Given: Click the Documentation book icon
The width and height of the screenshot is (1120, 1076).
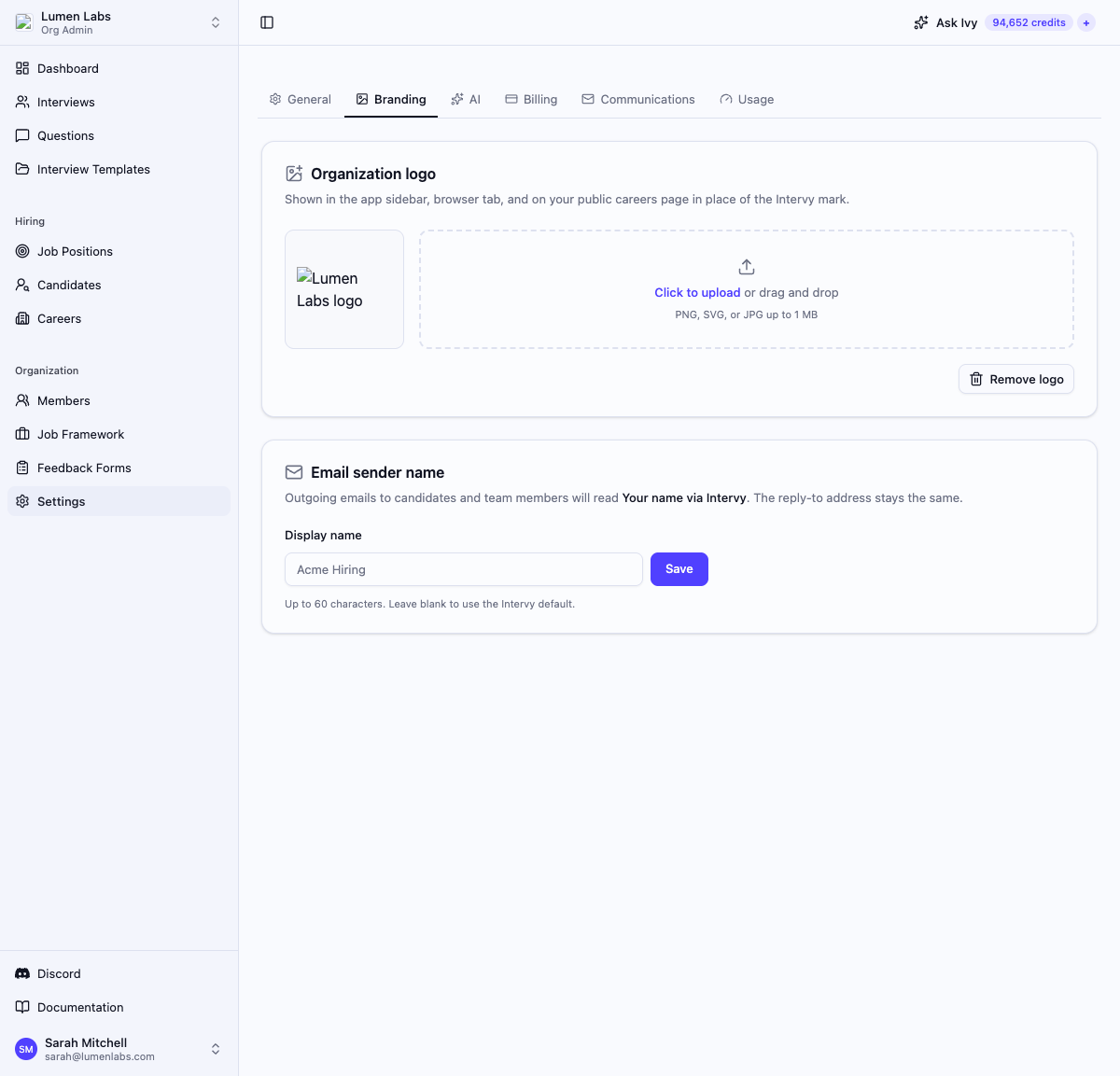Looking at the screenshot, I should [x=22, y=1007].
